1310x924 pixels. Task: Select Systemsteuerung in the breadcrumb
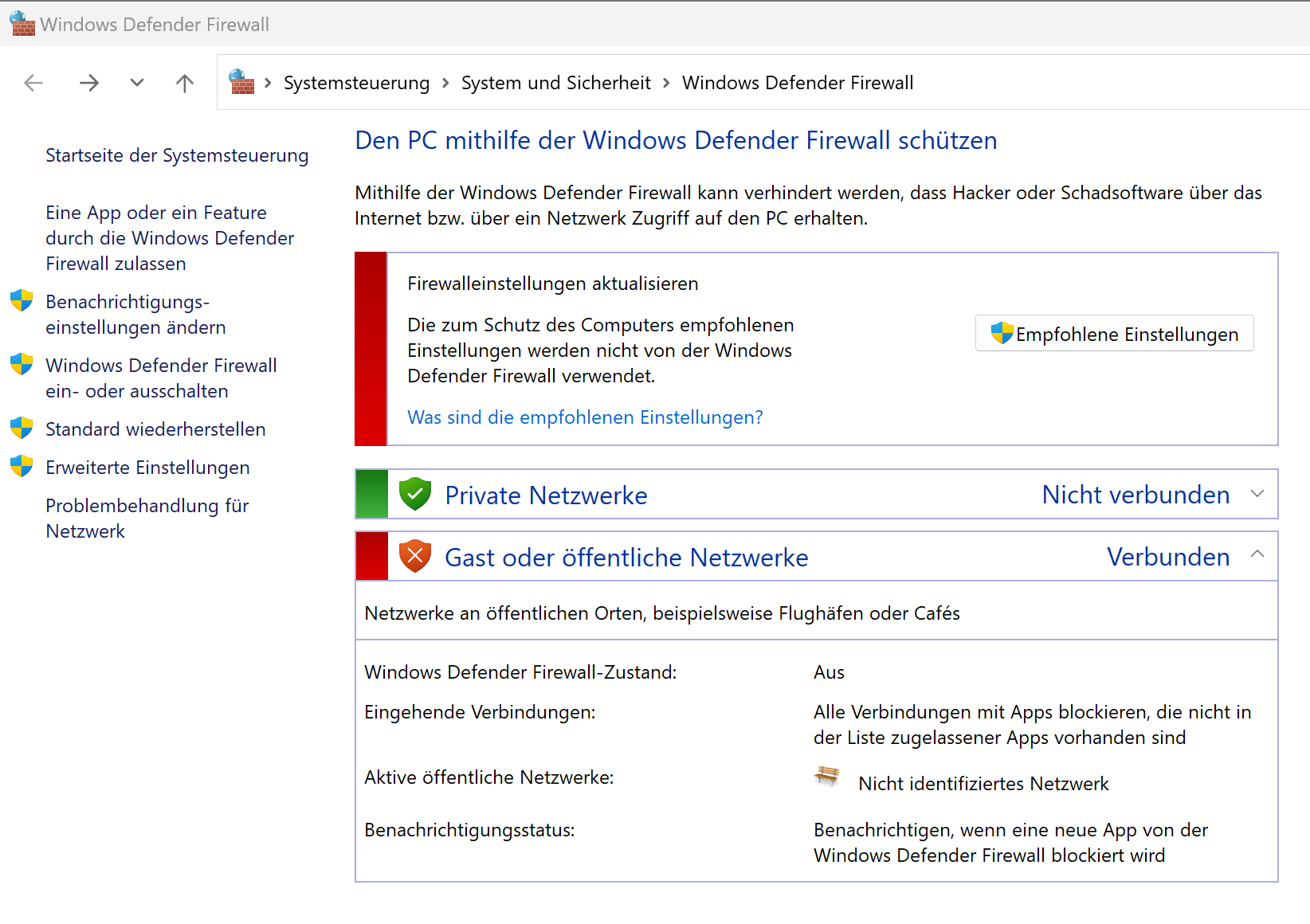click(x=356, y=83)
